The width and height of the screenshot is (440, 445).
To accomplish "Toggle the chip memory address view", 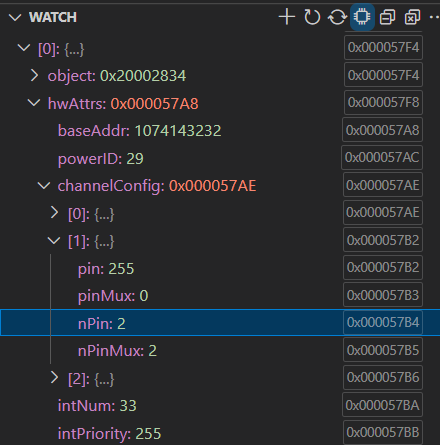I will [362, 17].
